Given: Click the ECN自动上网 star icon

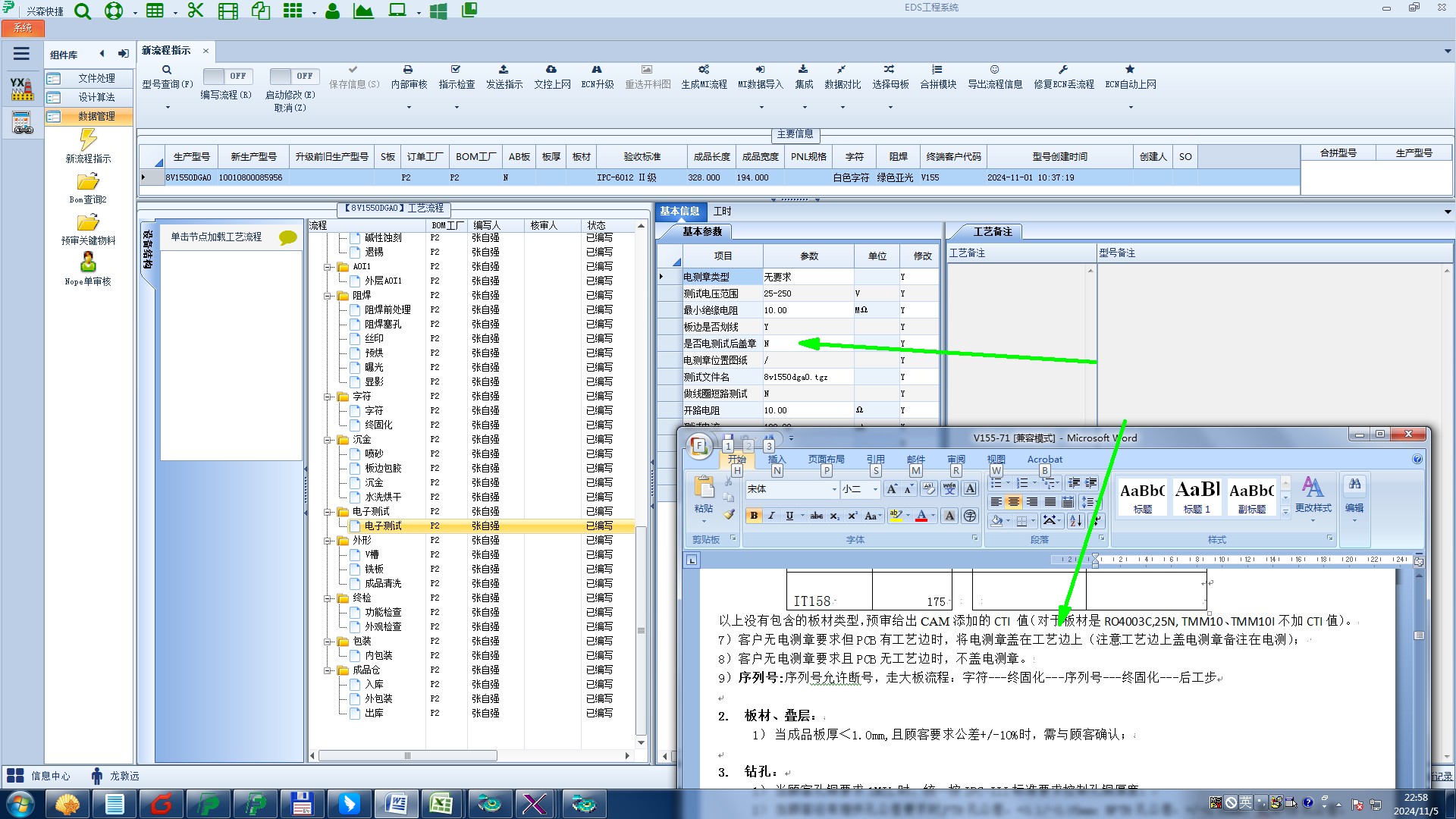Looking at the screenshot, I should (x=1130, y=69).
